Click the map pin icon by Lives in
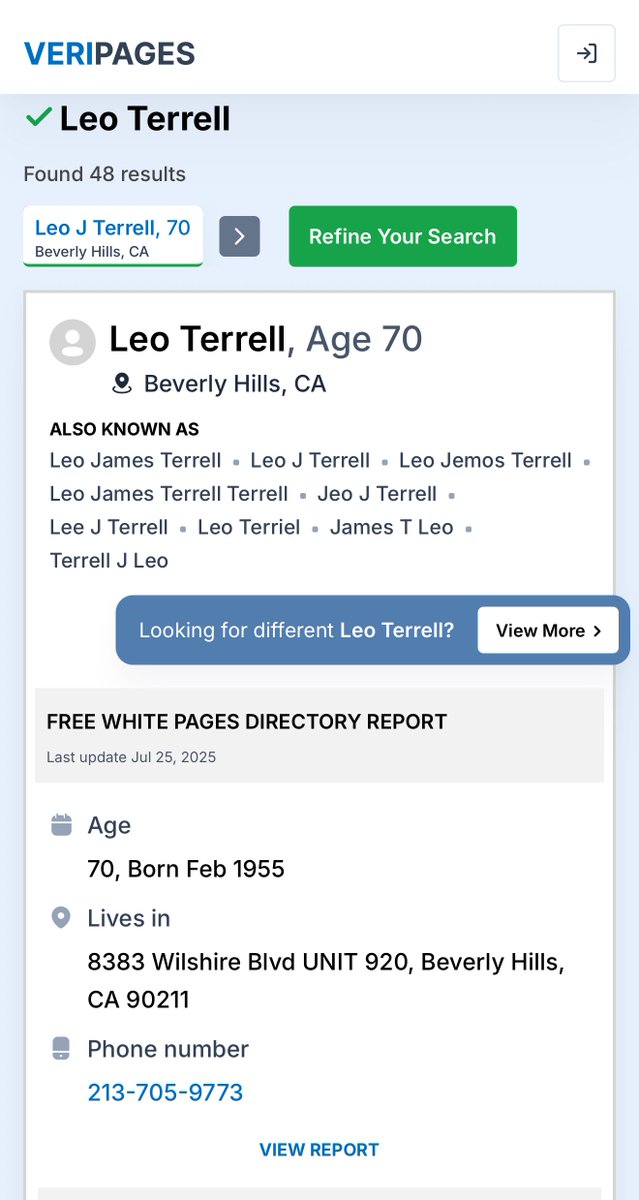 pyautogui.click(x=61, y=918)
